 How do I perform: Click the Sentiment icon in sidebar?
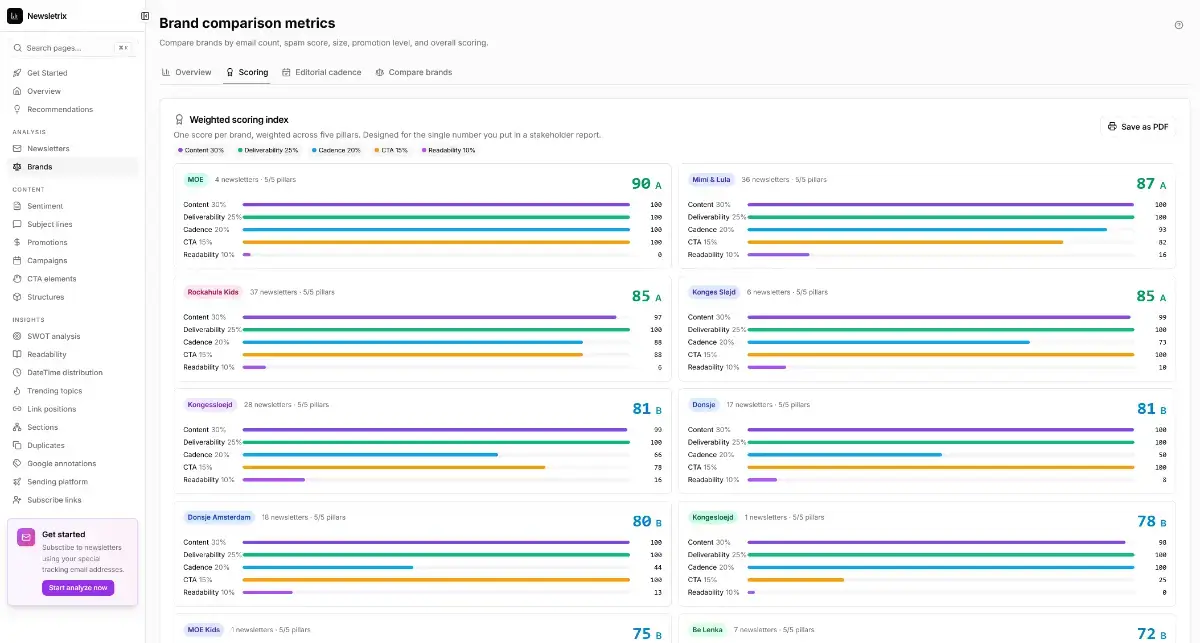click(17, 206)
